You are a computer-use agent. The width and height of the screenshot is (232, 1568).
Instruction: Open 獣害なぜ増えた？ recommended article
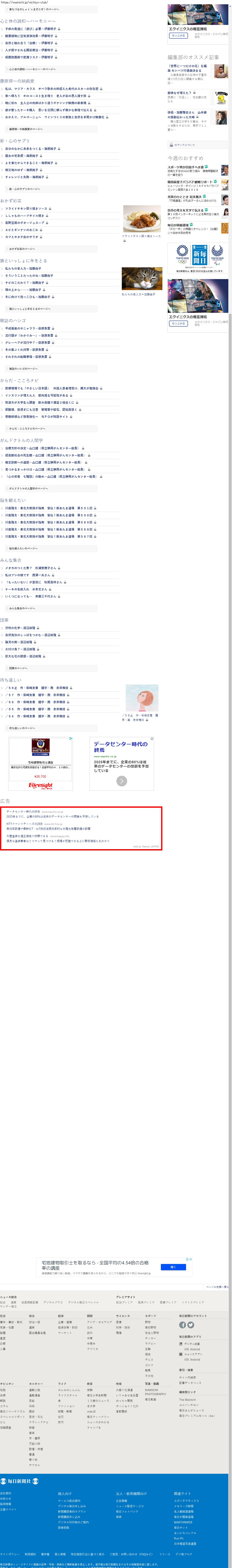pos(179,93)
